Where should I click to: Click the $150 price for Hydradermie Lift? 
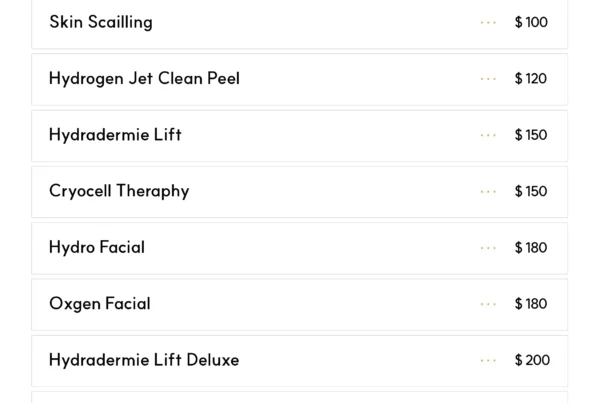pyautogui.click(x=531, y=135)
